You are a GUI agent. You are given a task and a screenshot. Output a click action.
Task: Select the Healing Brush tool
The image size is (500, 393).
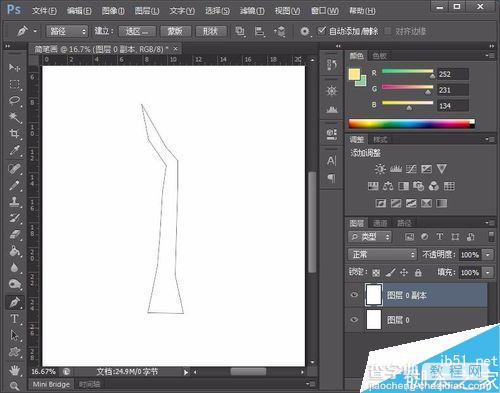14,168
